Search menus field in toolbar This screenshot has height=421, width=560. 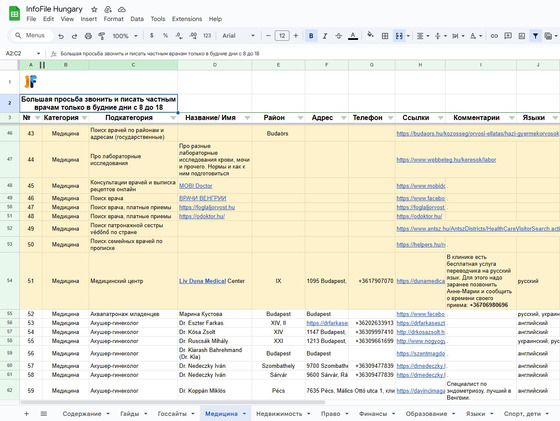[31, 35]
